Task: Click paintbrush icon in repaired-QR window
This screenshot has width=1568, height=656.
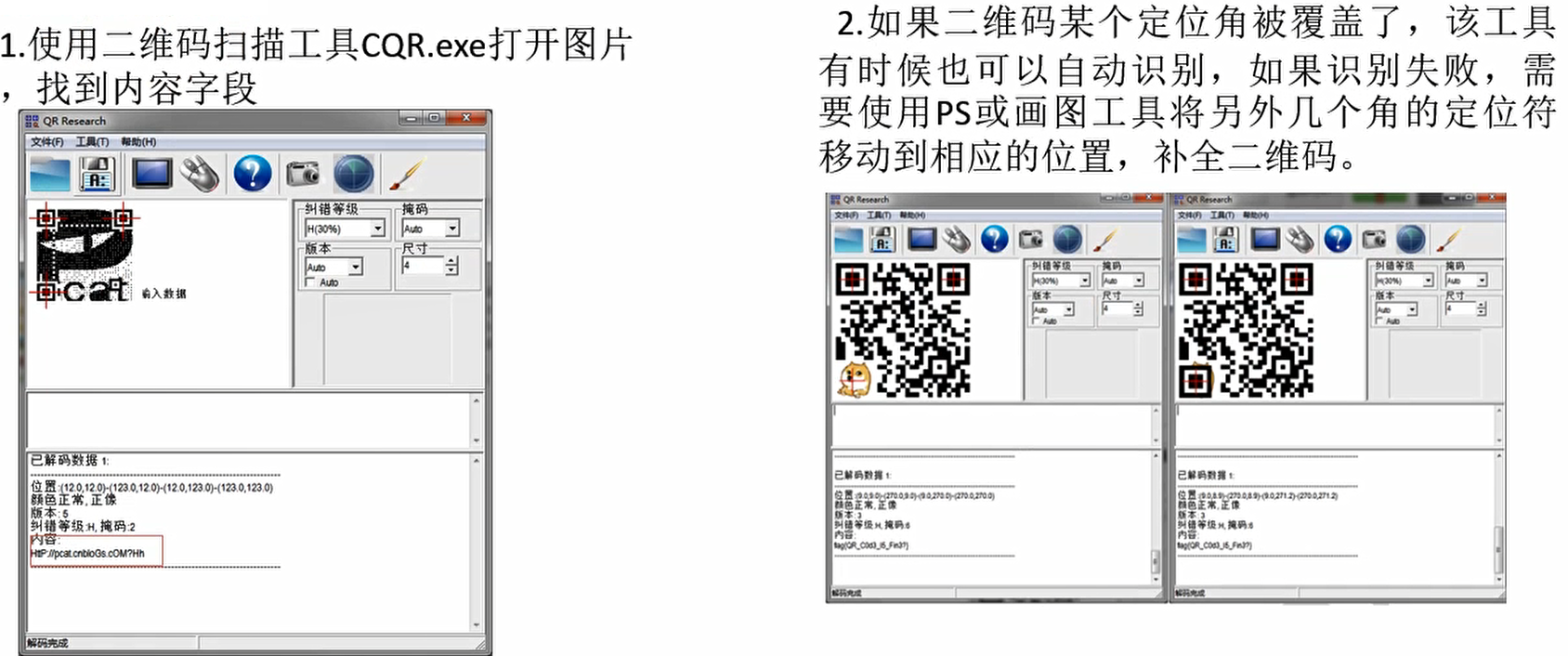Action: pos(1447,240)
